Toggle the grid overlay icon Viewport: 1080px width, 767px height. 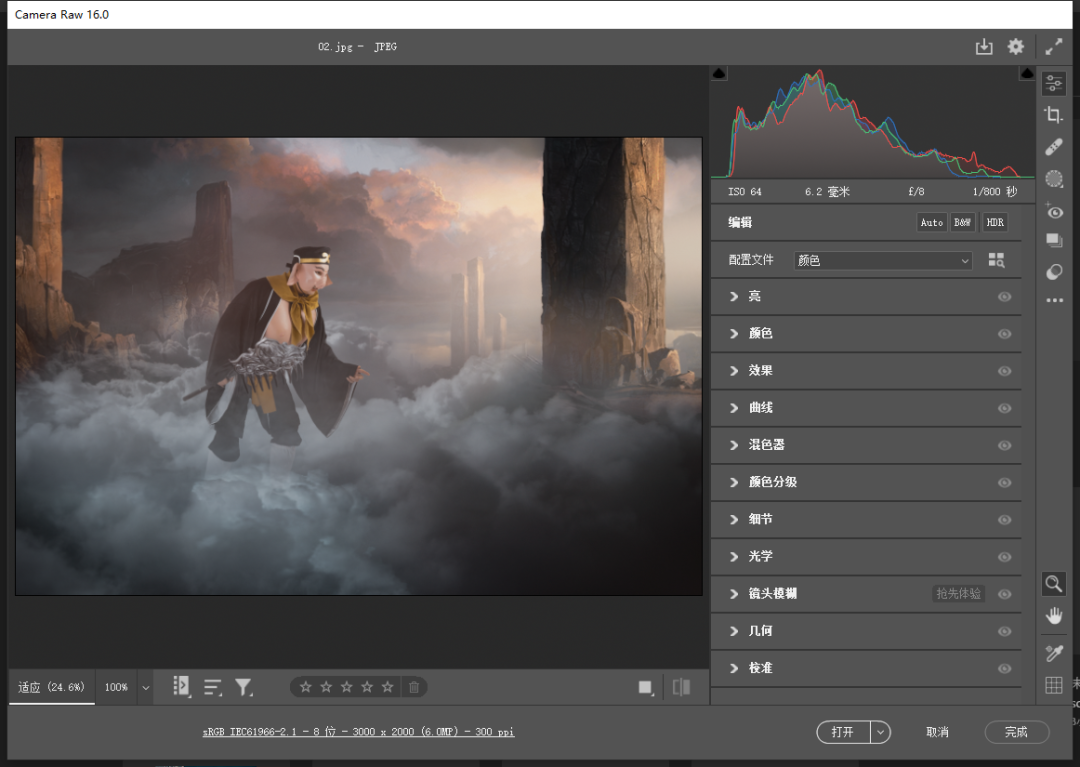tap(1054, 685)
